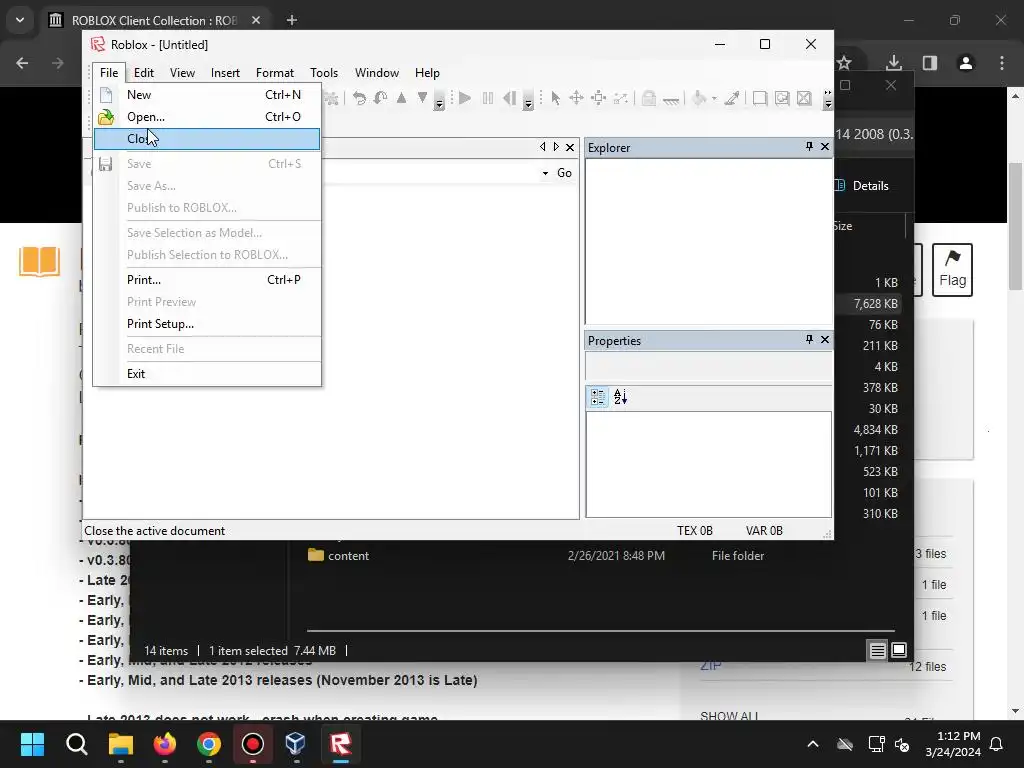Click the Lock tool icon

[648, 99]
